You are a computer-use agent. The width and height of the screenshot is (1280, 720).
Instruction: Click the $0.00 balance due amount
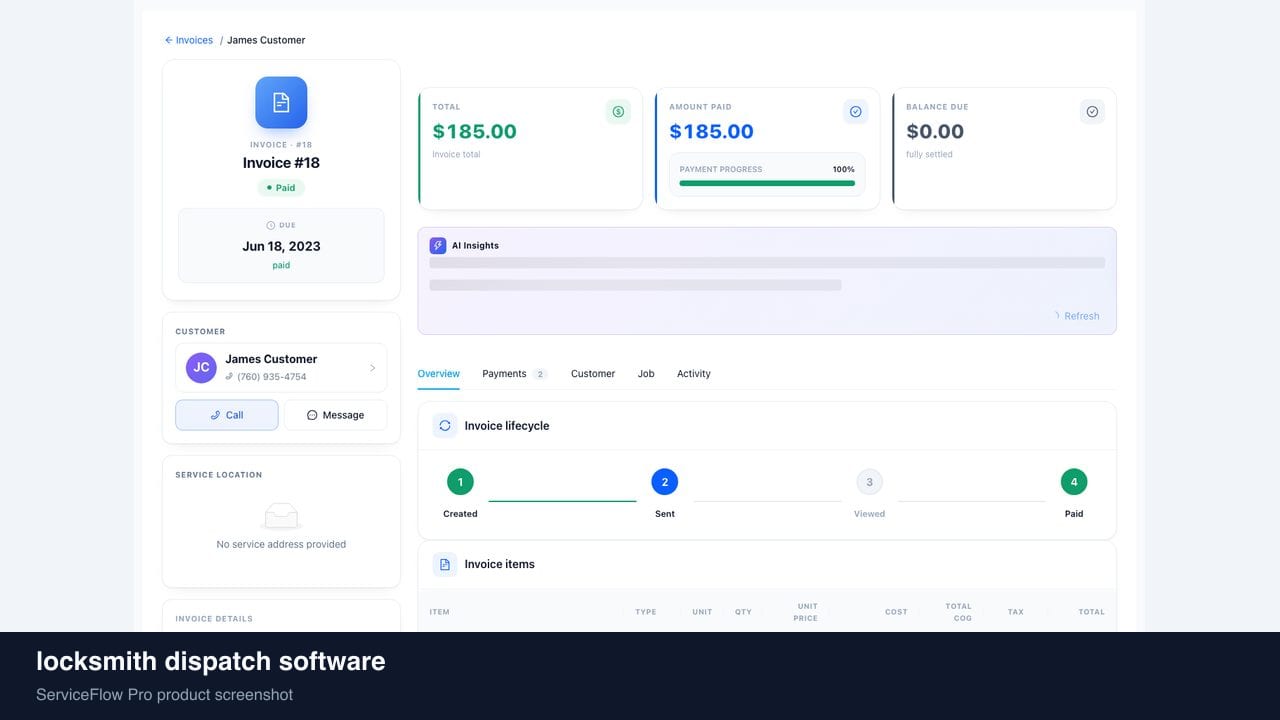click(935, 131)
